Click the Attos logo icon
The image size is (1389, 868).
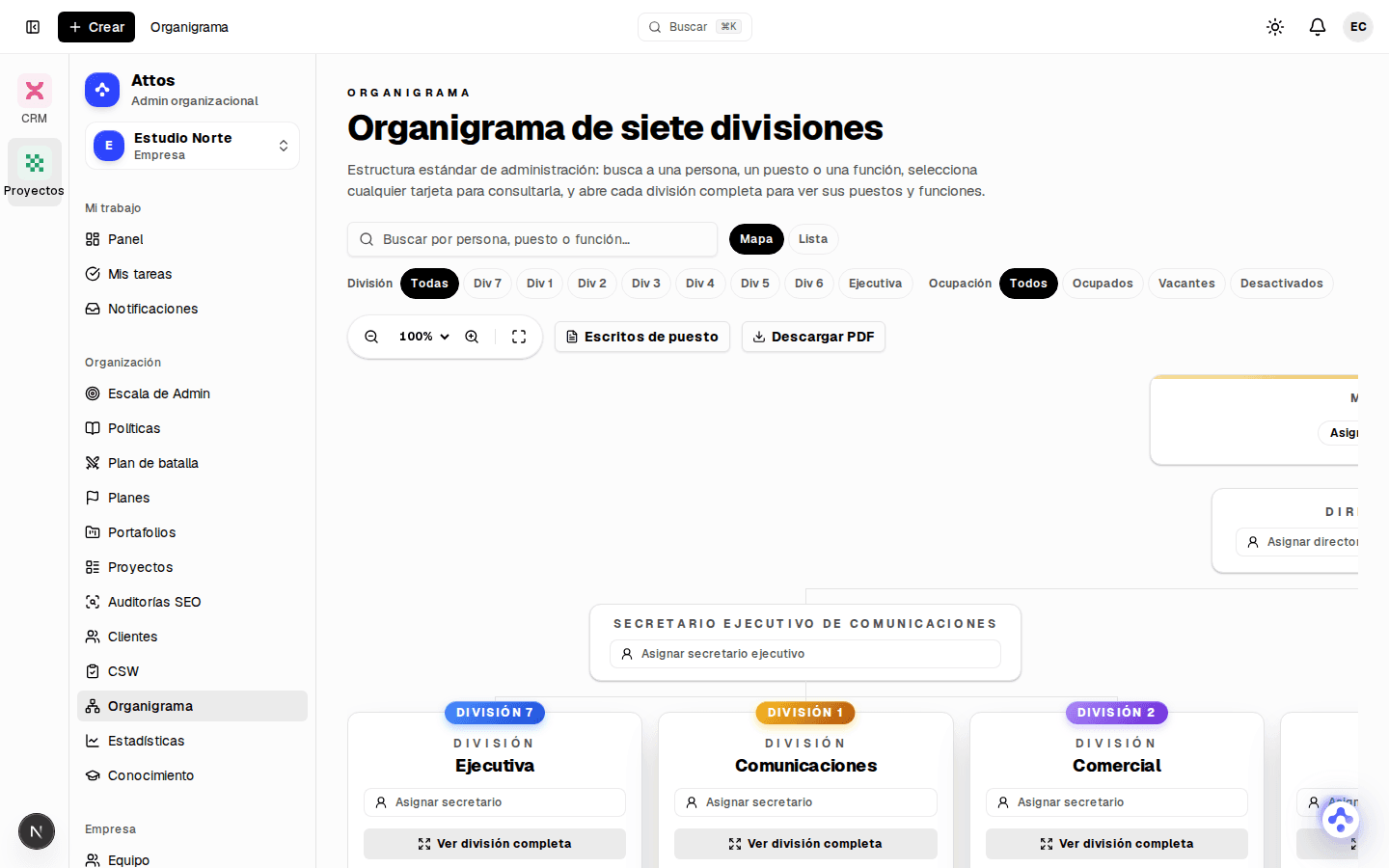tap(102, 90)
